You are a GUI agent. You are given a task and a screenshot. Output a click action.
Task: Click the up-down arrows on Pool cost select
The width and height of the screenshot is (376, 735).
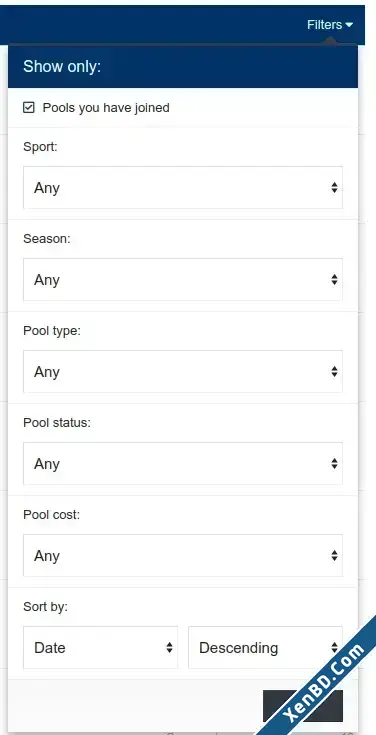tap(334, 555)
